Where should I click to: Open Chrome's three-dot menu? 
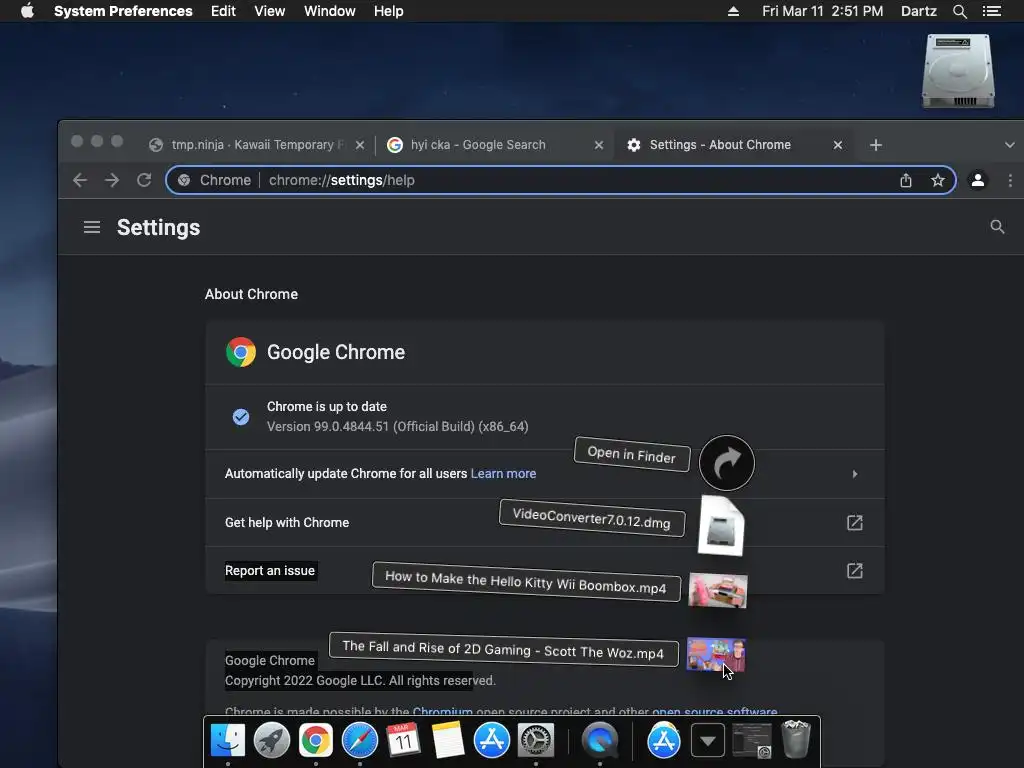[1010, 180]
